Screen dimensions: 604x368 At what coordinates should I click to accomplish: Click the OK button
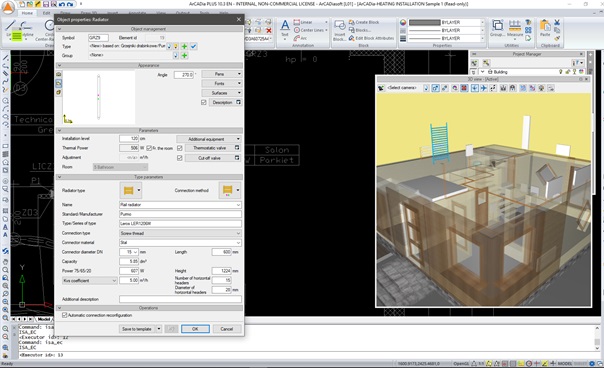pos(195,329)
